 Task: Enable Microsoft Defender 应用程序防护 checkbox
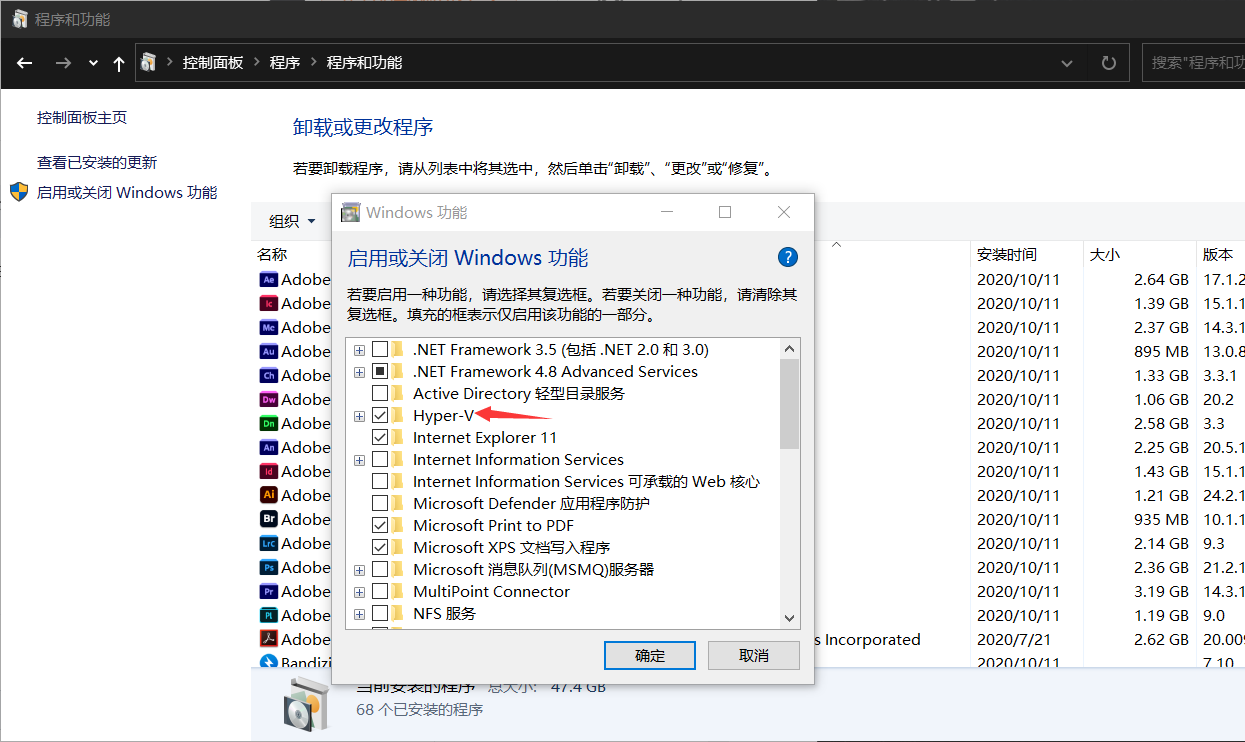coord(380,504)
